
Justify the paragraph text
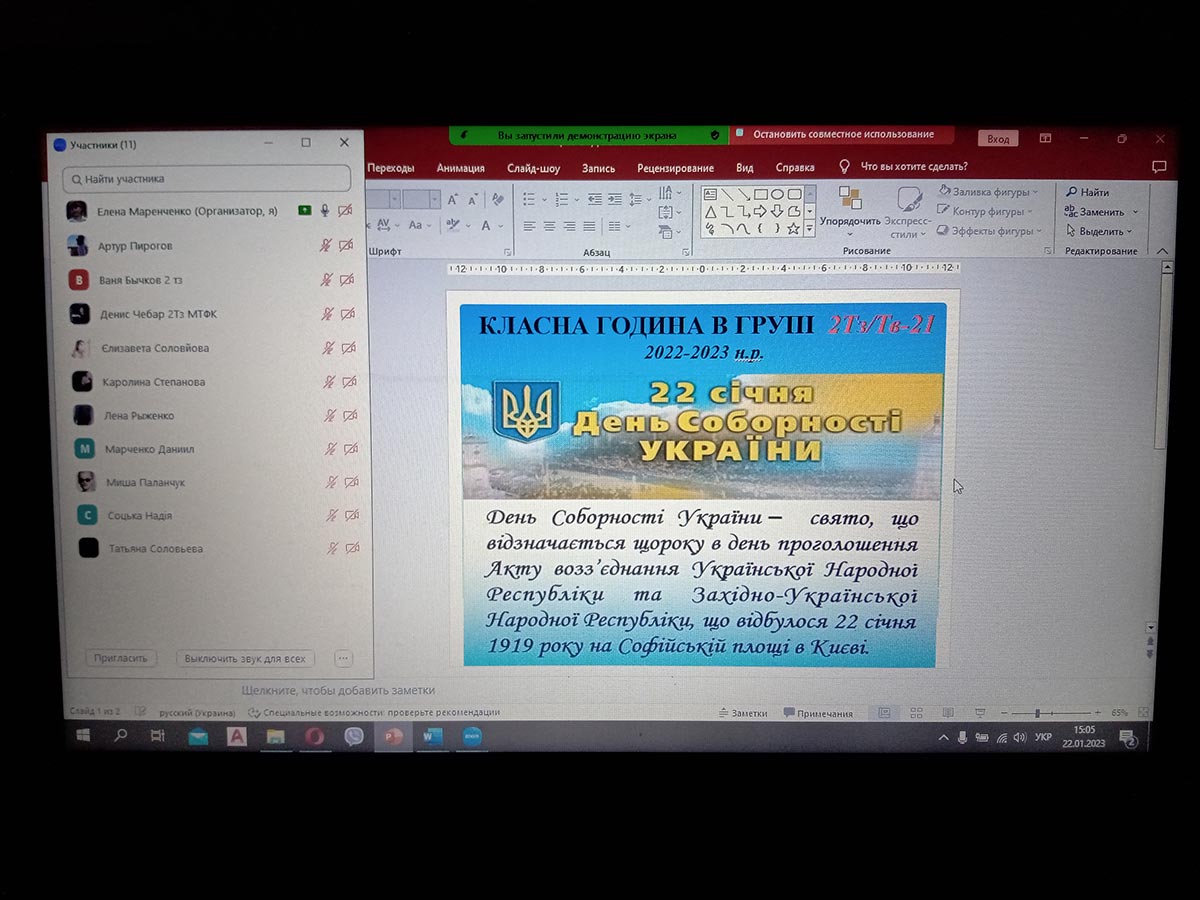click(x=589, y=226)
